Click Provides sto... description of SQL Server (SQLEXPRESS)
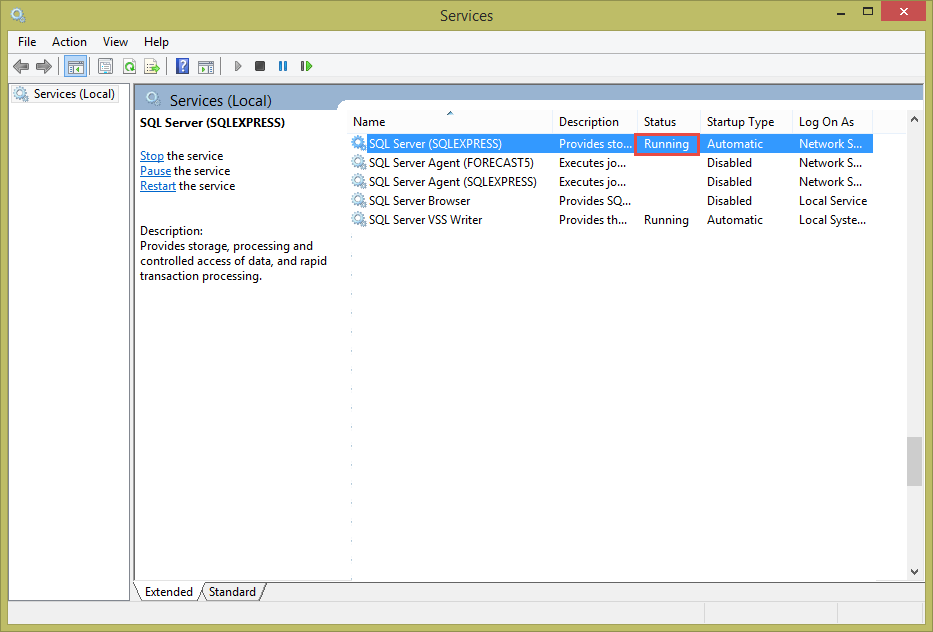Screen dimensions: 933x632 pos(595,143)
